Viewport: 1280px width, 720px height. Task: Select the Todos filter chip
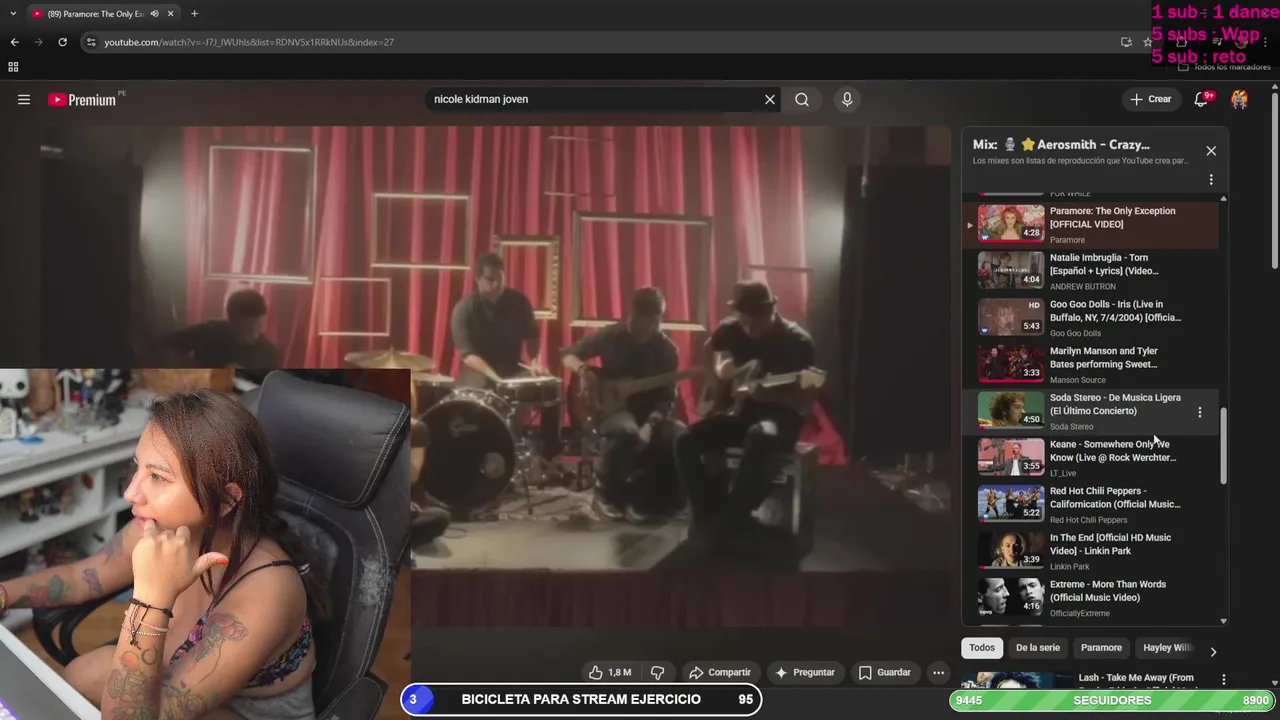(982, 648)
